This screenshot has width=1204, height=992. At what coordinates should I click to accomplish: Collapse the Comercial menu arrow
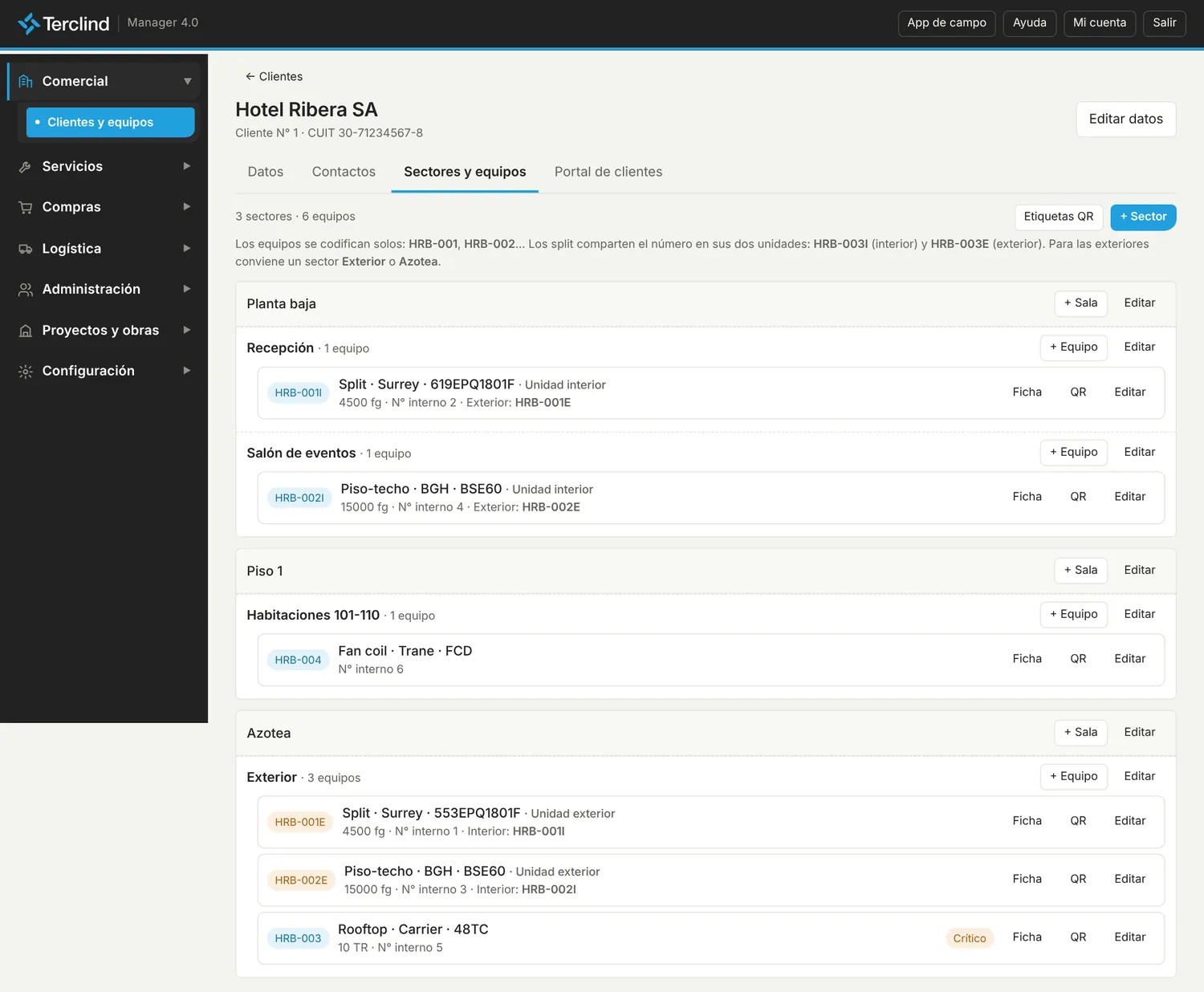187,81
